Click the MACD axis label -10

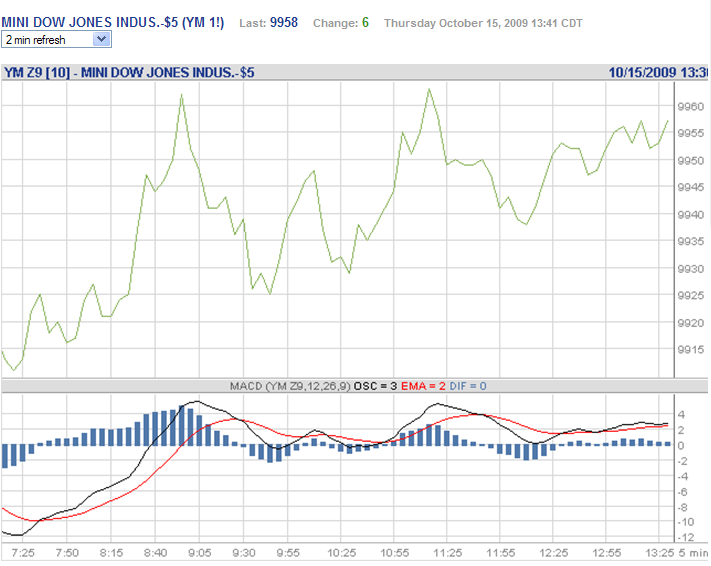pos(685,522)
